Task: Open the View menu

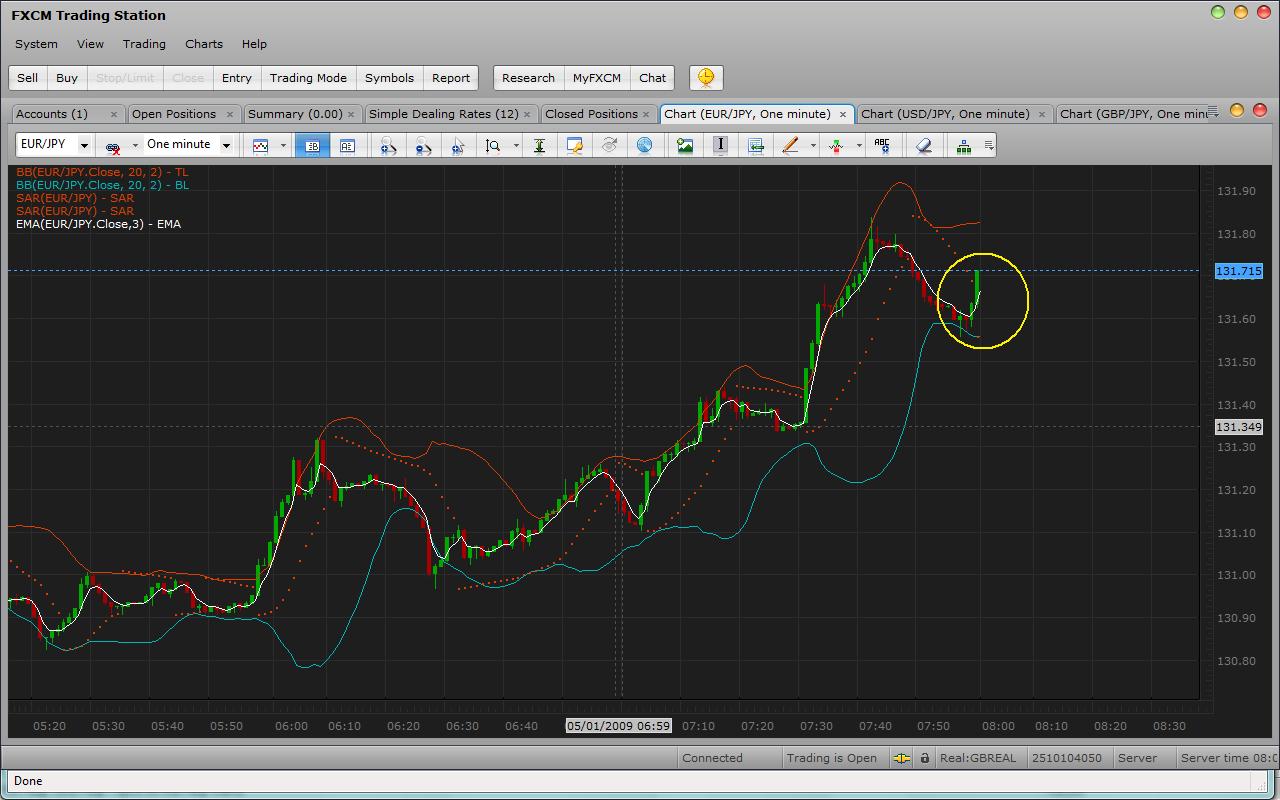Action: click(90, 44)
